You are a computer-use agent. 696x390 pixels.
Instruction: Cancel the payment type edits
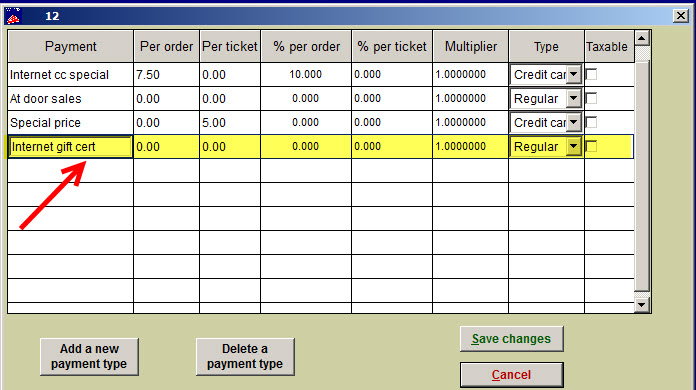pos(511,375)
